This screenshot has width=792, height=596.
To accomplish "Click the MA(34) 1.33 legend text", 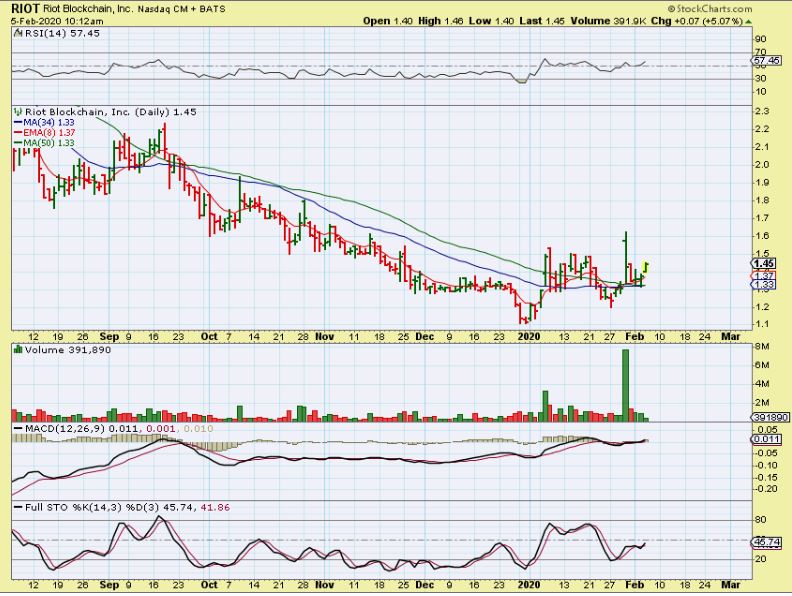I will (x=48, y=123).
